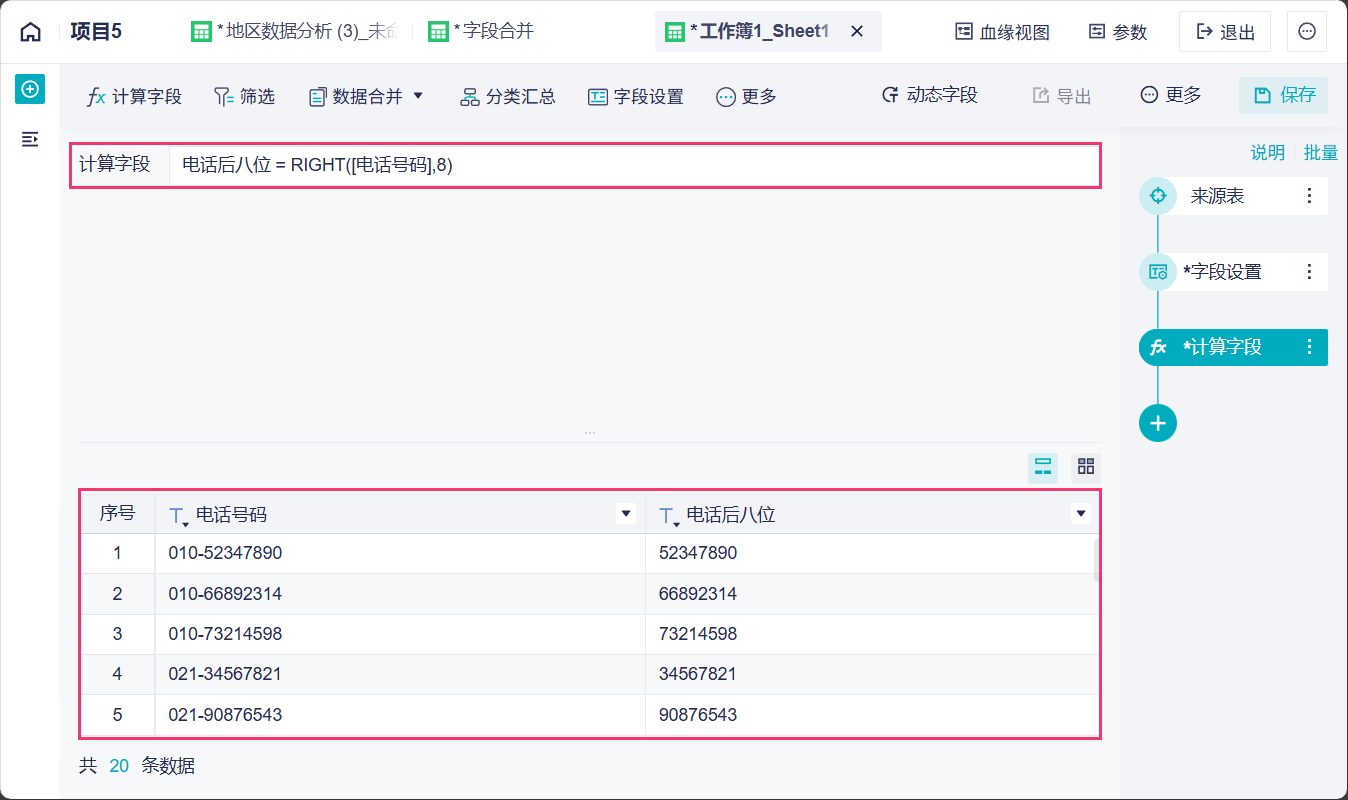Select the result cell 34567821
The image size is (1348, 800).
coord(870,674)
